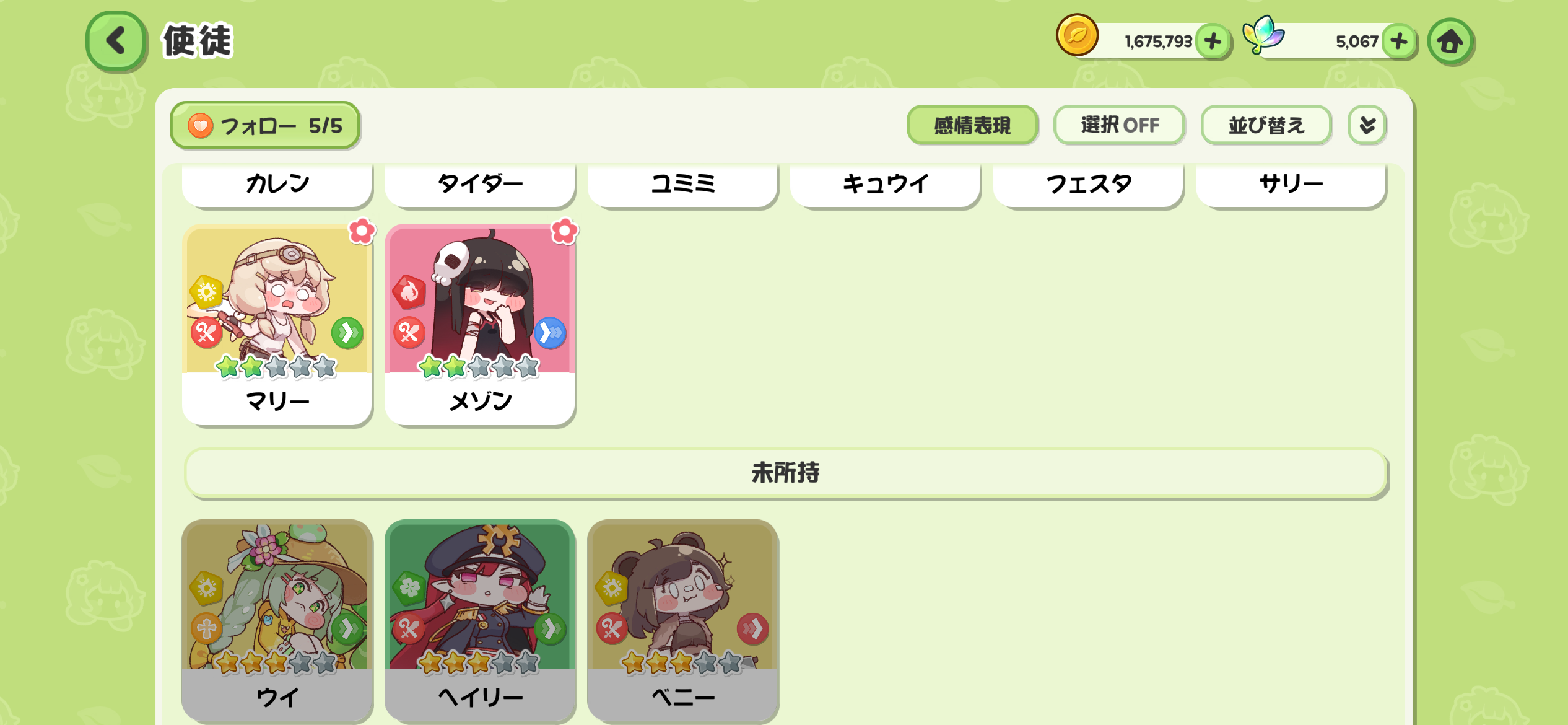Open the ヘイリー unowned character card
Screen dimensions: 1568x725
(480, 621)
